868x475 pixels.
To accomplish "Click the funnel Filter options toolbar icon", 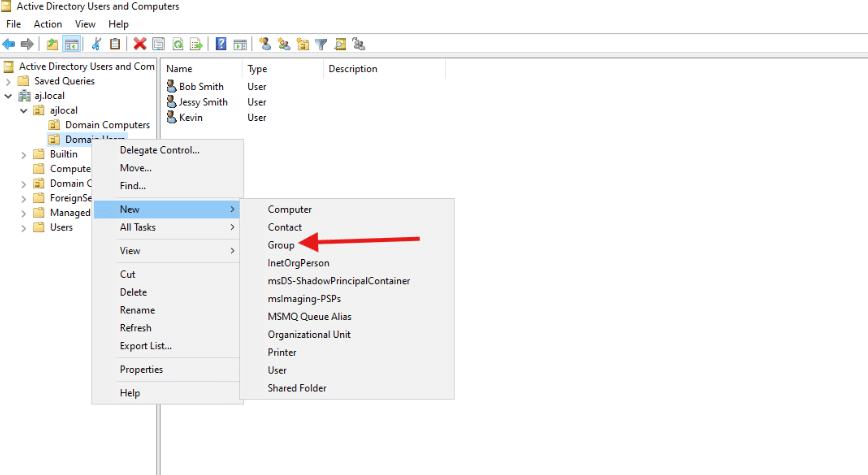I will pyautogui.click(x=321, y=44).
